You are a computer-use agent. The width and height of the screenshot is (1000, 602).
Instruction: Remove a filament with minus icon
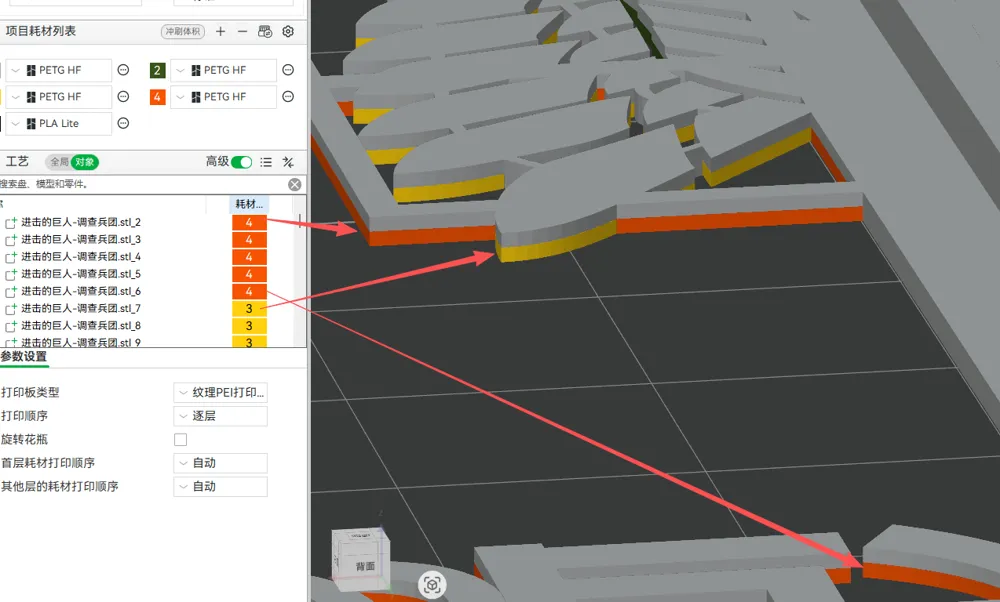(242, 31)
